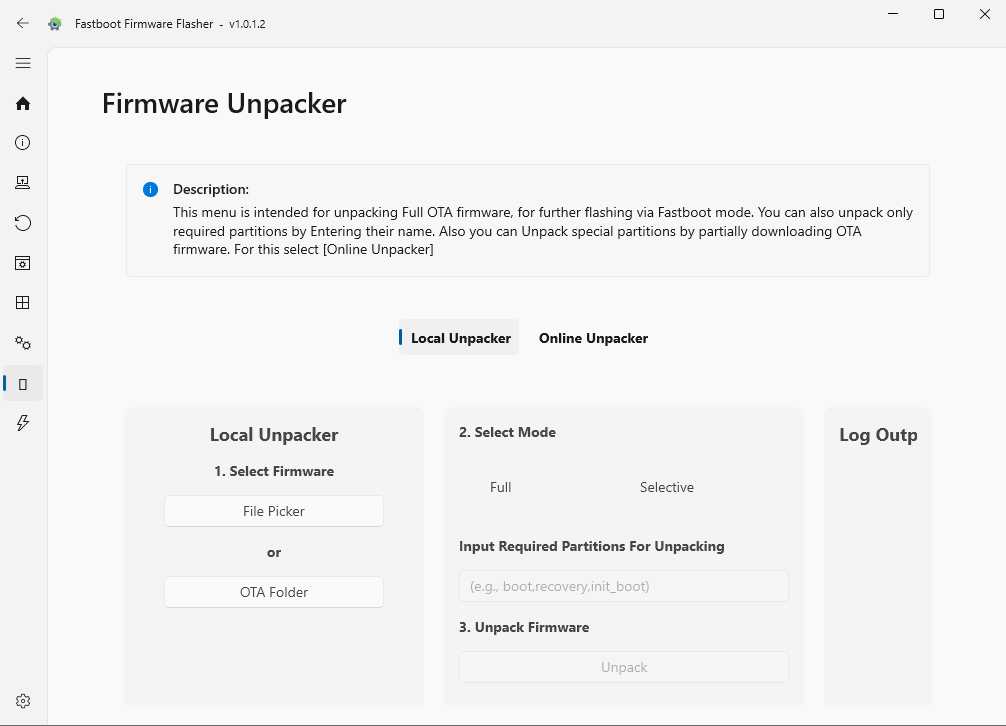1006x726 pixels.
Task: Go to the Home page in sidebar
Action: pyautogui.click(x=23, y=103)
